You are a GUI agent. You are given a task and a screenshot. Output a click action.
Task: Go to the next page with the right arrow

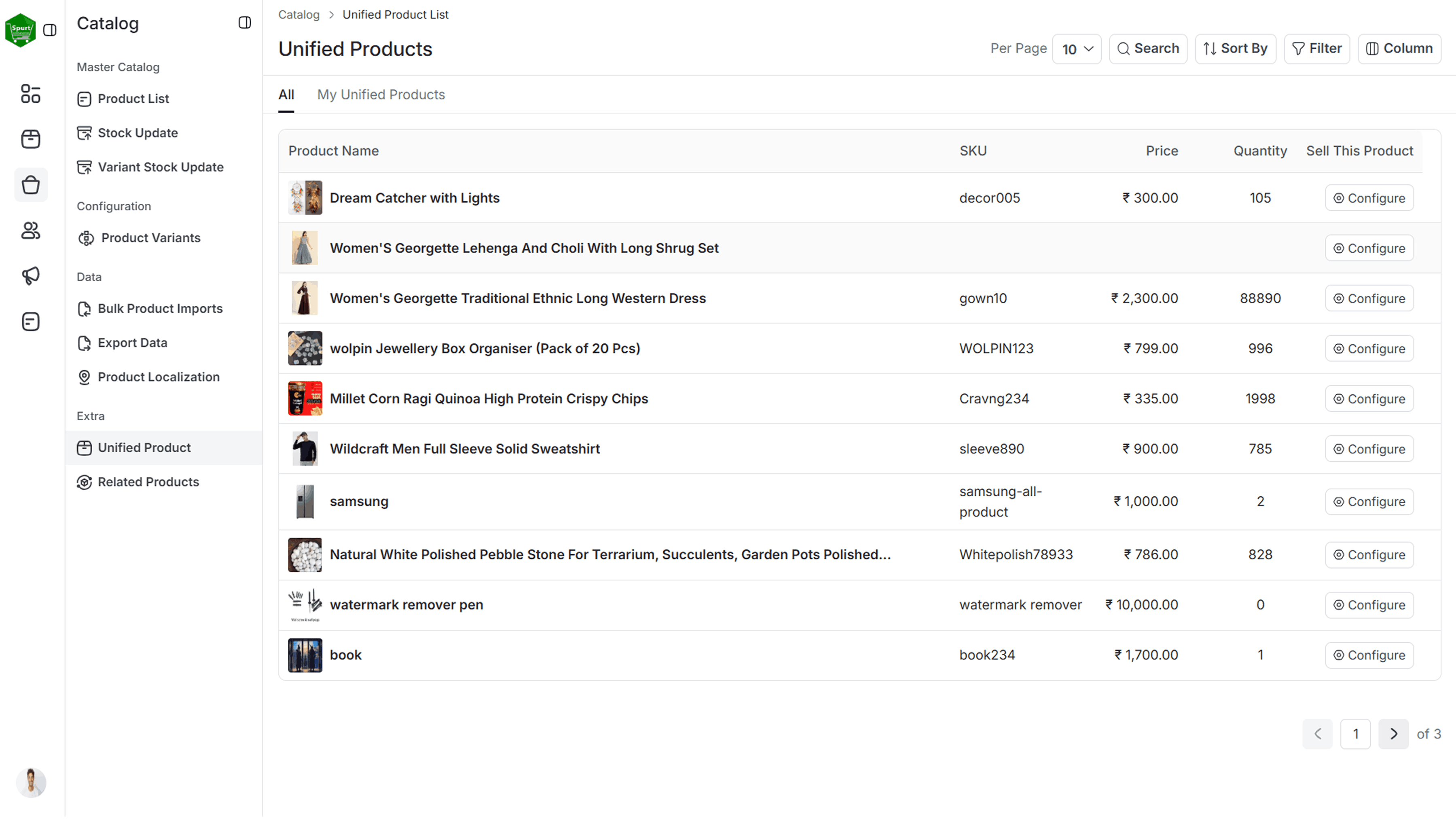[x=1393, y=734]
